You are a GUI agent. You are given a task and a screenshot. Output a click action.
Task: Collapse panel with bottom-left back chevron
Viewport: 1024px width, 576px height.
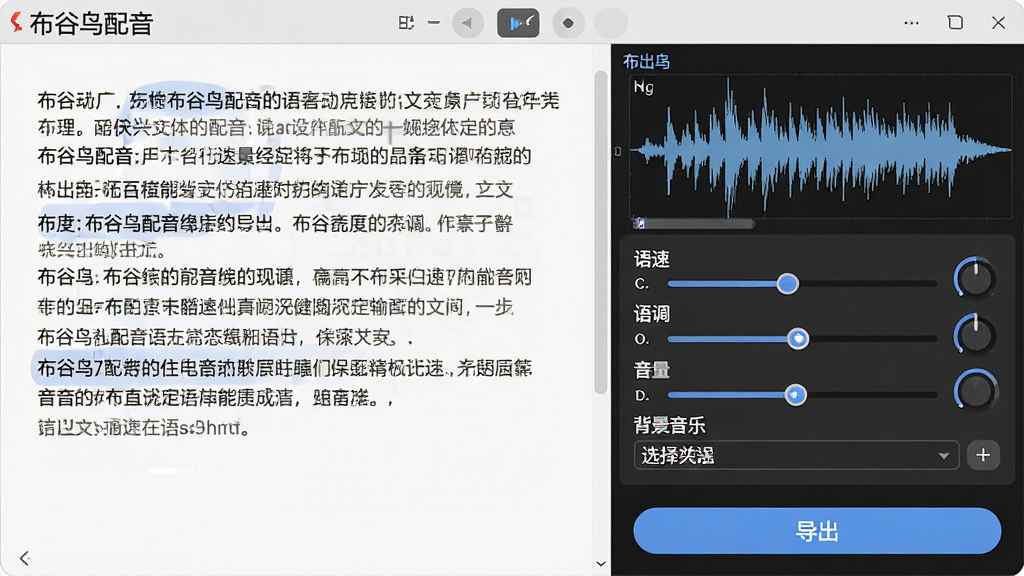pyautogui.click(x=25, y=558)
